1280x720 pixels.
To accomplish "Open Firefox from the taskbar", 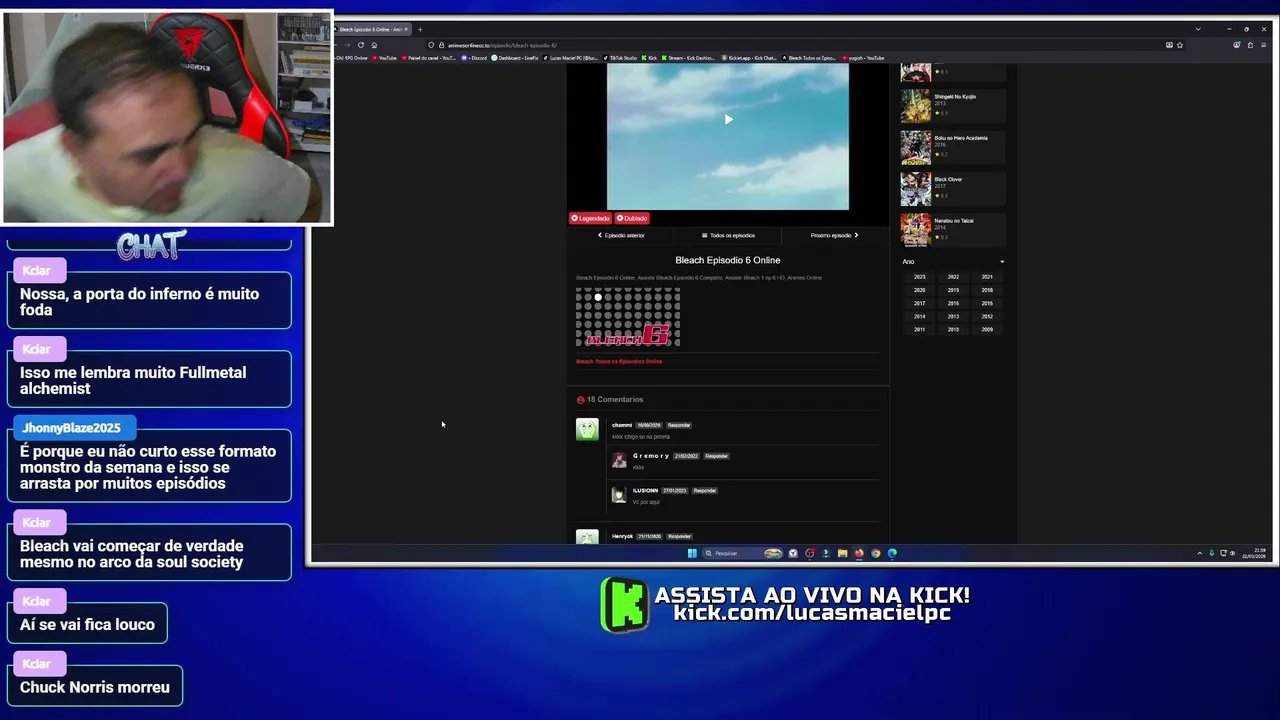I will click(x=859, y=553).
